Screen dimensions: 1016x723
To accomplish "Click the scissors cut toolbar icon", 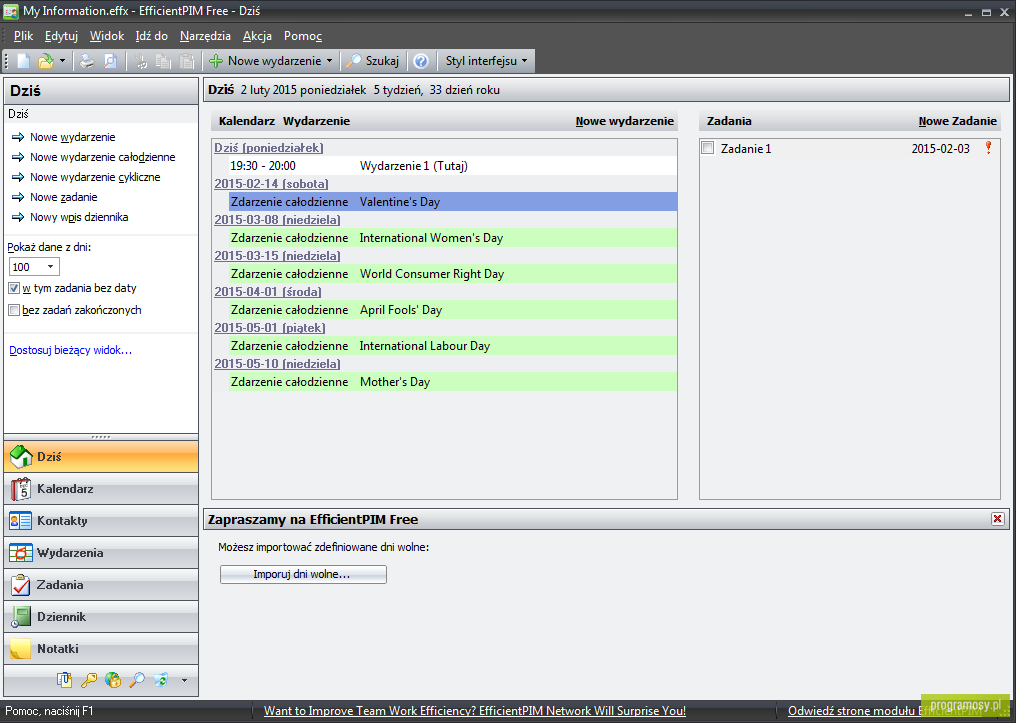I will 140,61.
